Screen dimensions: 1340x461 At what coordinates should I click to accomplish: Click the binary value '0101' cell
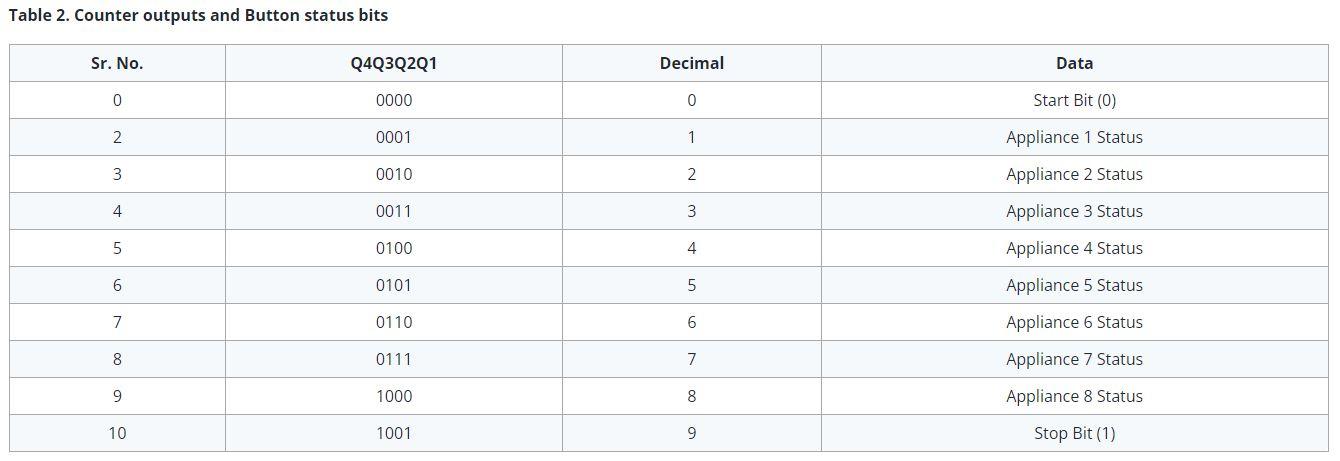(393, 285)
